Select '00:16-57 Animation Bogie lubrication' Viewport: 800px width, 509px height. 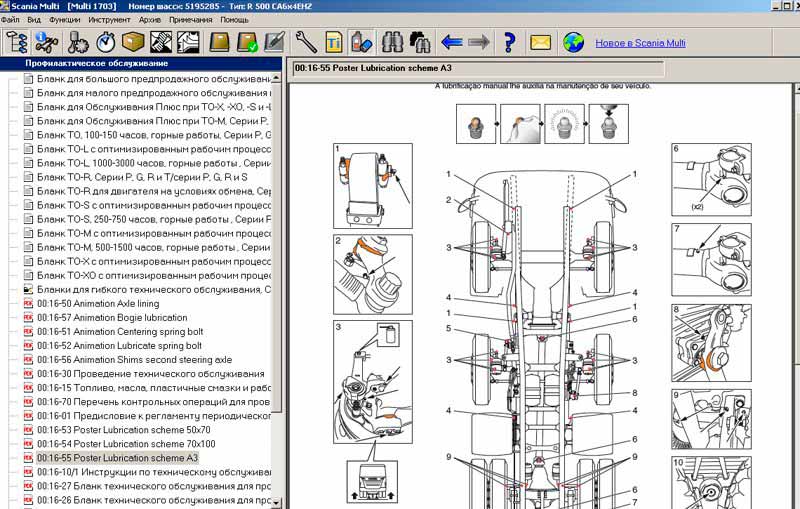pos(112,317)
